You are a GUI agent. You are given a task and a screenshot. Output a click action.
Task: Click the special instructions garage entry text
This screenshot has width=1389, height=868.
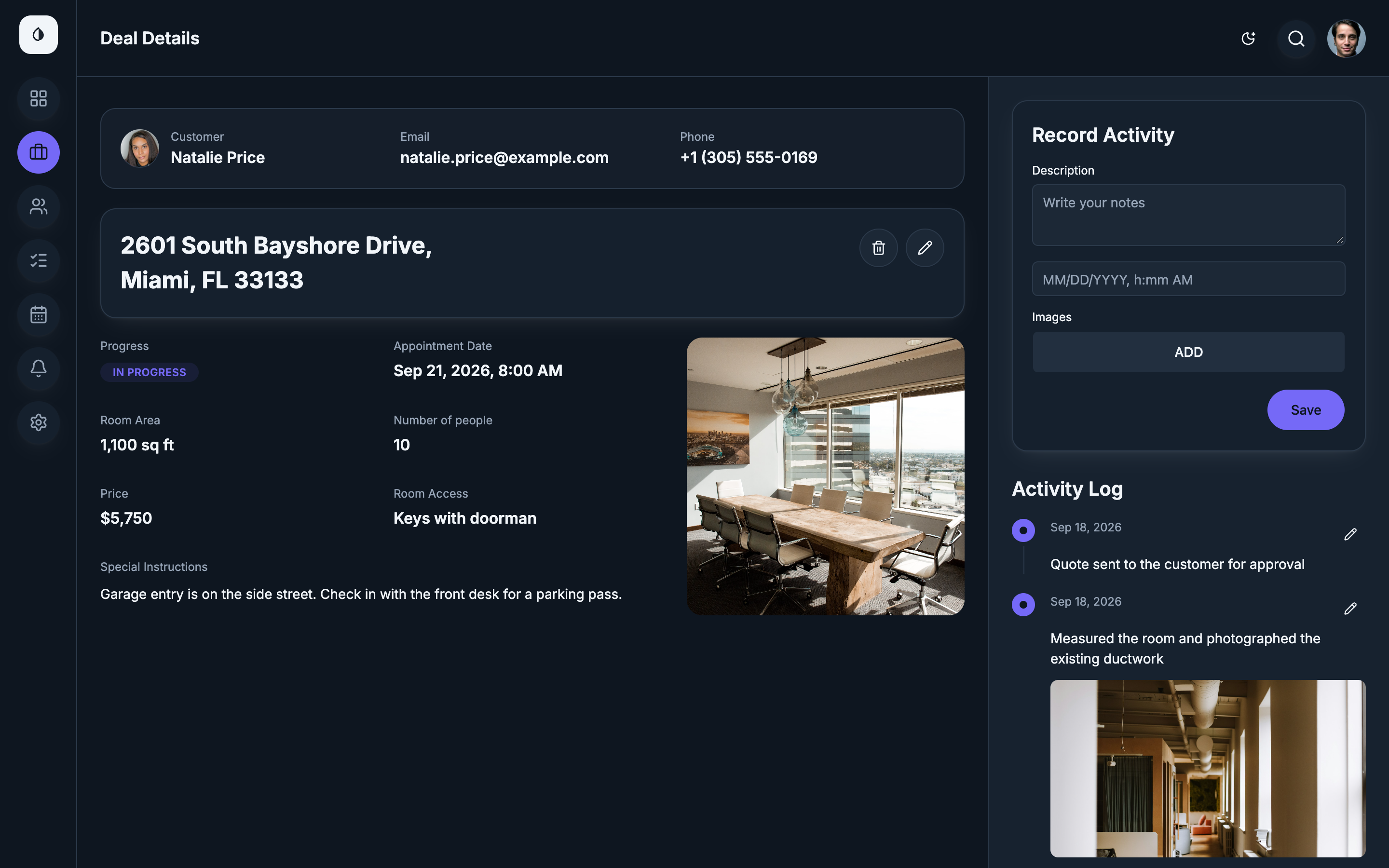tap(361, 594)
